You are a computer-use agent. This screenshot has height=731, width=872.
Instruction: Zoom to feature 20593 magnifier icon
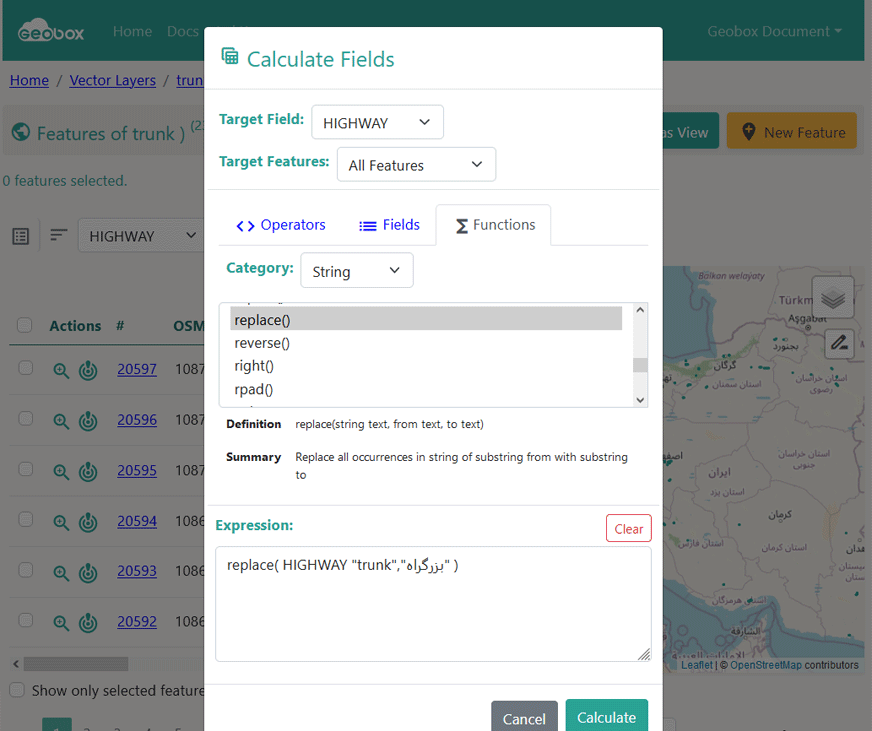61,572
